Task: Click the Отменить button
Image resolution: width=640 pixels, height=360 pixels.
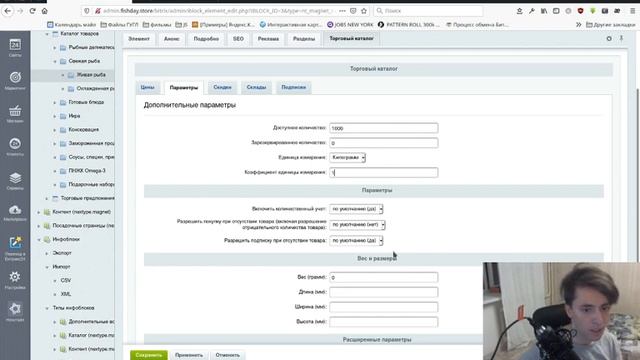Action: [228, 355]
